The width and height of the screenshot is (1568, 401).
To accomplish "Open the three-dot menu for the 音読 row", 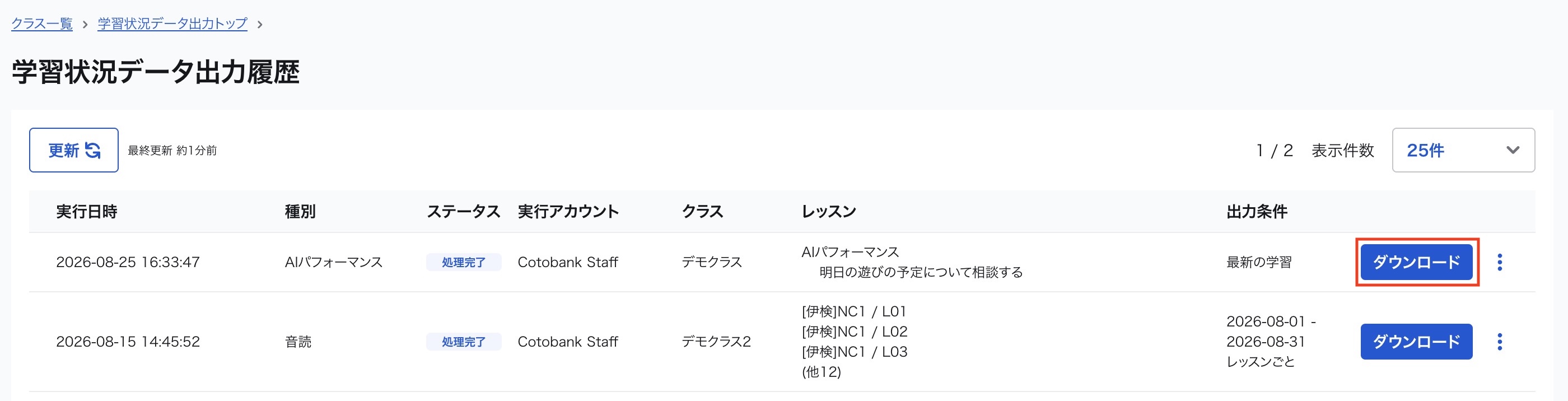I will click(x=1499, y=342).
